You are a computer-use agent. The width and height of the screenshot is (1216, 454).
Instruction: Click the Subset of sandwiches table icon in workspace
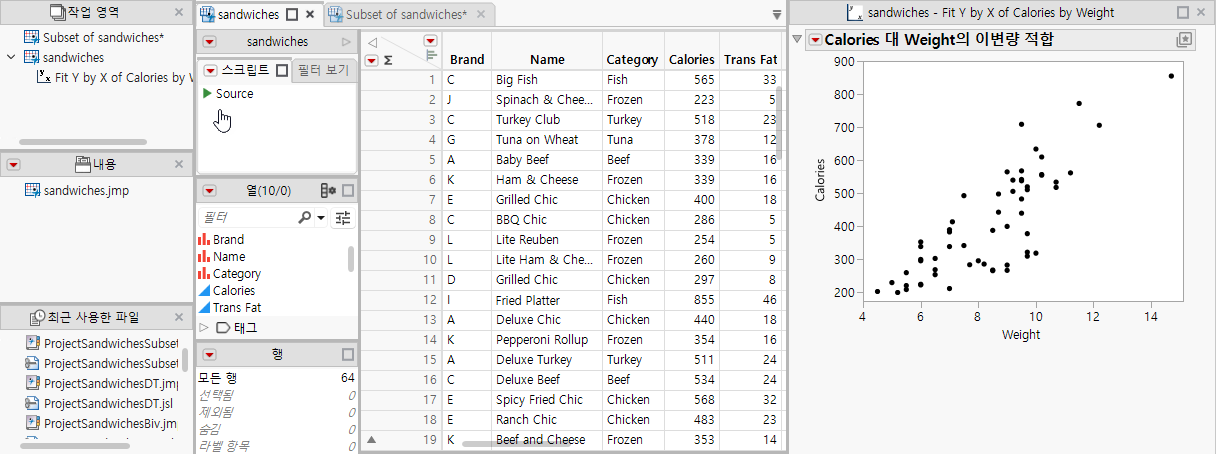(32, 38)
